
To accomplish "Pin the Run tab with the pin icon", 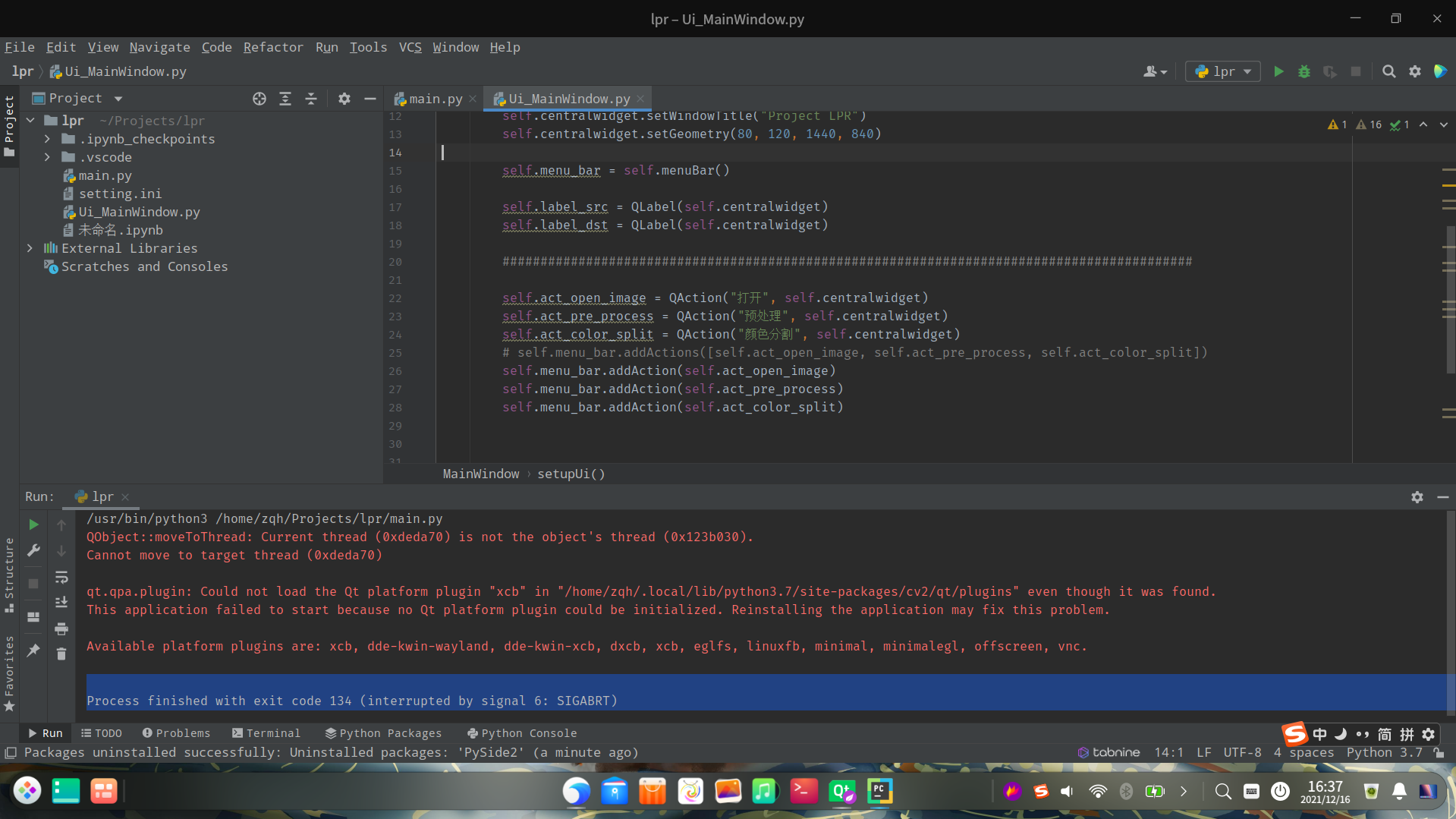I will click(x=33, y=650).
